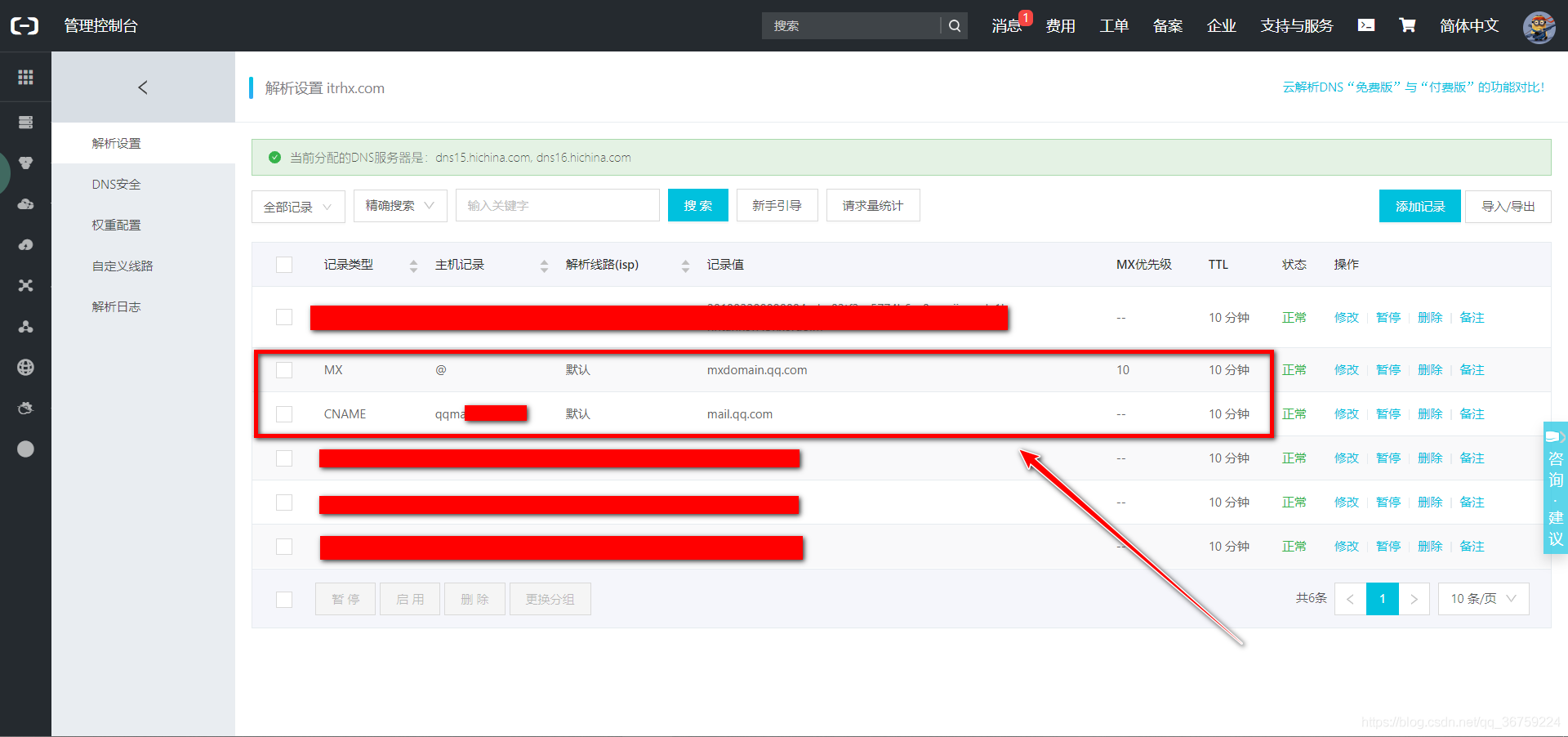
Task: Open 解析日志 from the left menu
Action: tap(116, 306)
